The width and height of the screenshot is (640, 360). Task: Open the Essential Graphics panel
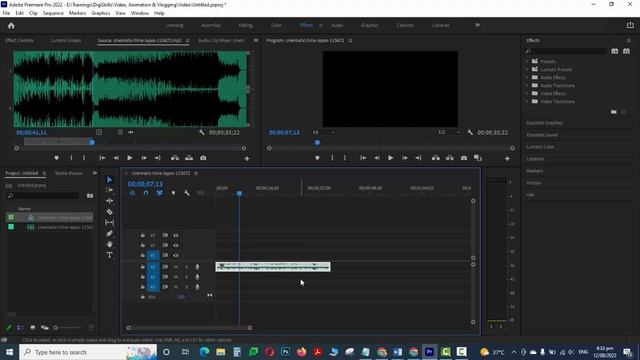pos(544,123)
